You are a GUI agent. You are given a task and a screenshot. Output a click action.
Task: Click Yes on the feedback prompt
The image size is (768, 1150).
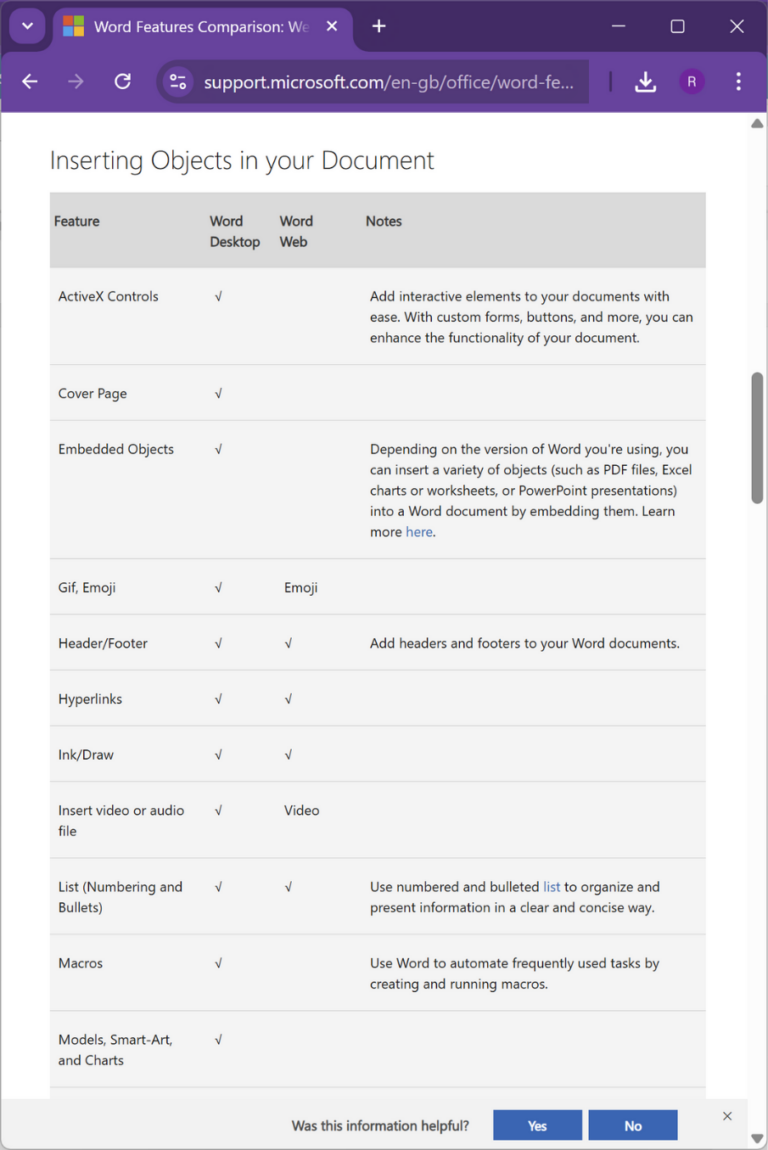537,1124
